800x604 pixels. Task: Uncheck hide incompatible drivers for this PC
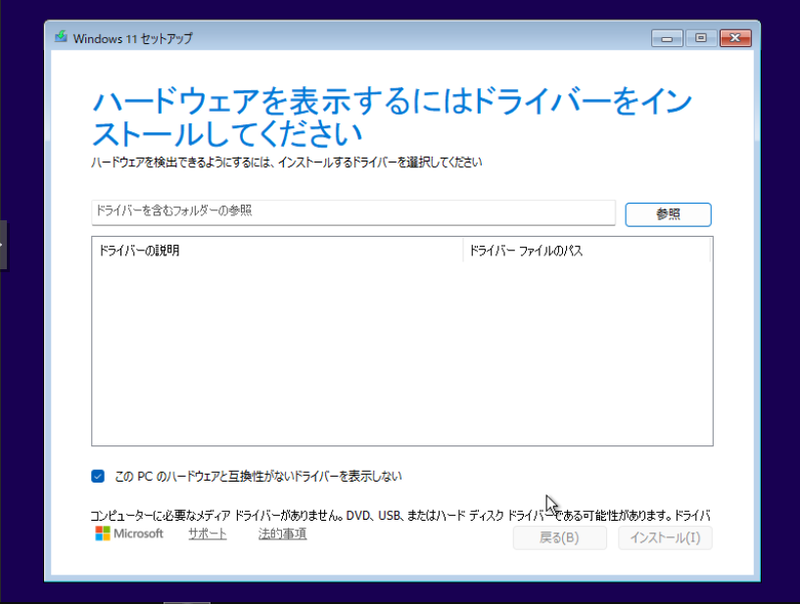coord(97,476)
